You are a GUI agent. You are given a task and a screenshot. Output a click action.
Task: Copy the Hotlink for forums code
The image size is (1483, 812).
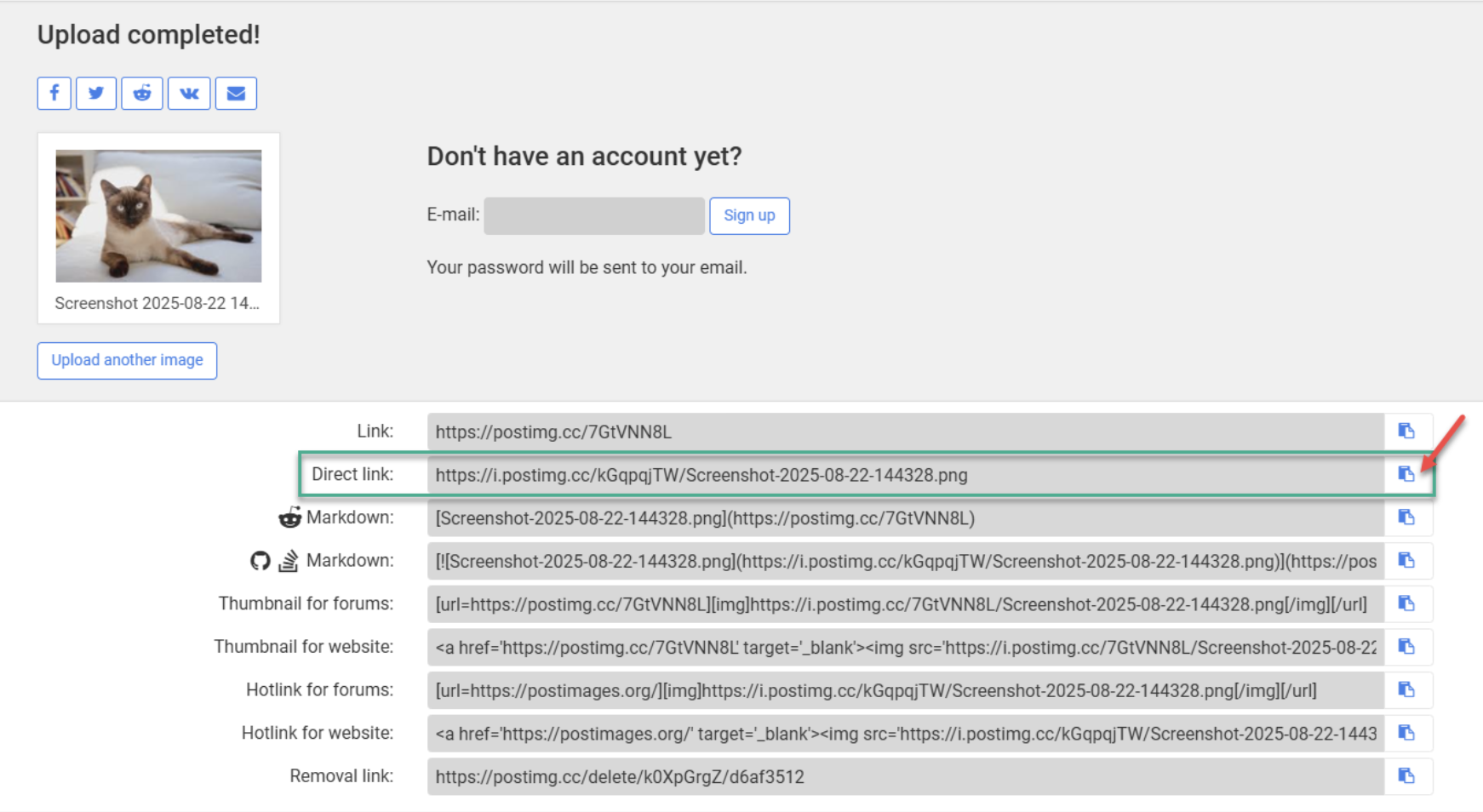1406,690
